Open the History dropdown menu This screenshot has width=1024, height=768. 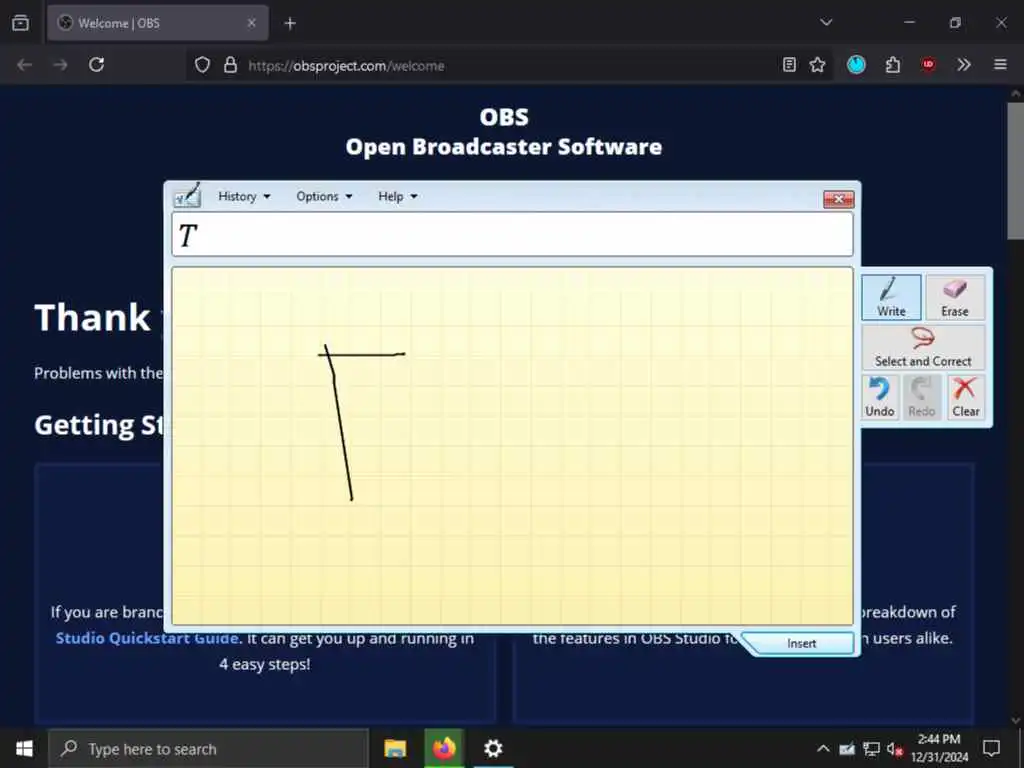pyautogui.click(x=244, y=197)
